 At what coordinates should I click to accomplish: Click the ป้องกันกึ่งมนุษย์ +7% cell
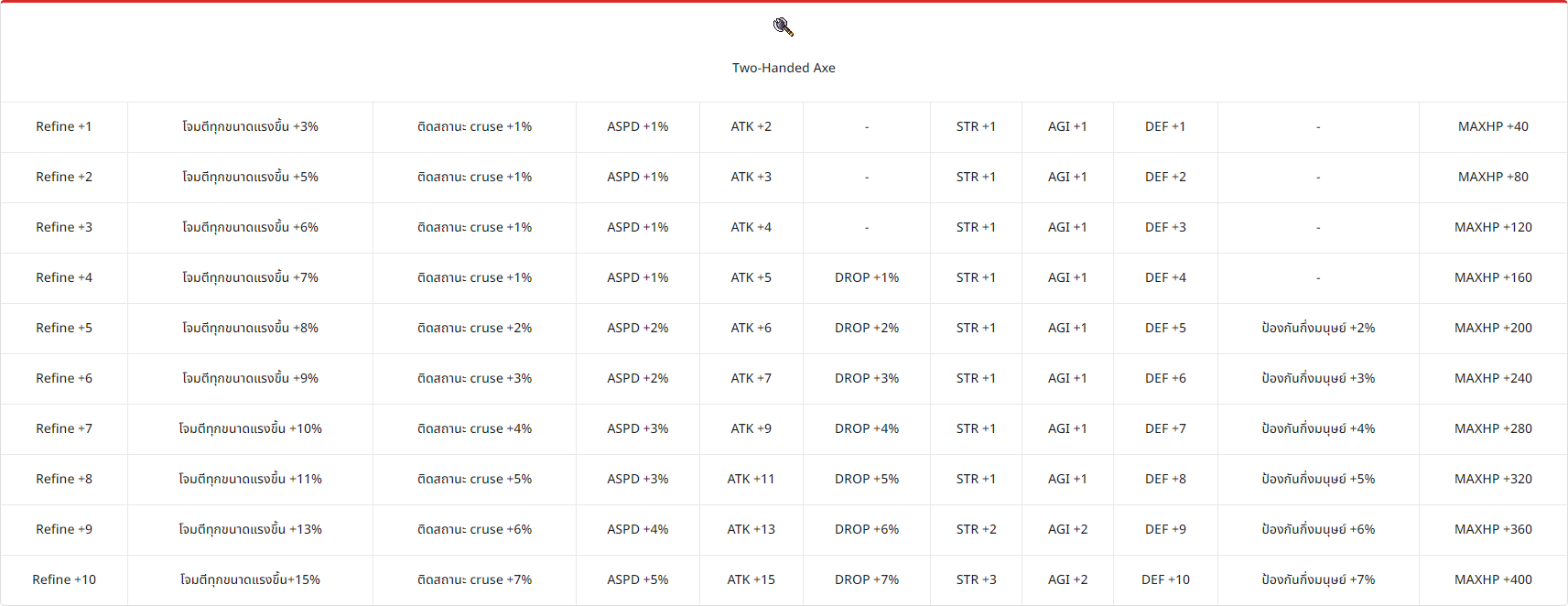[1318, 579]
